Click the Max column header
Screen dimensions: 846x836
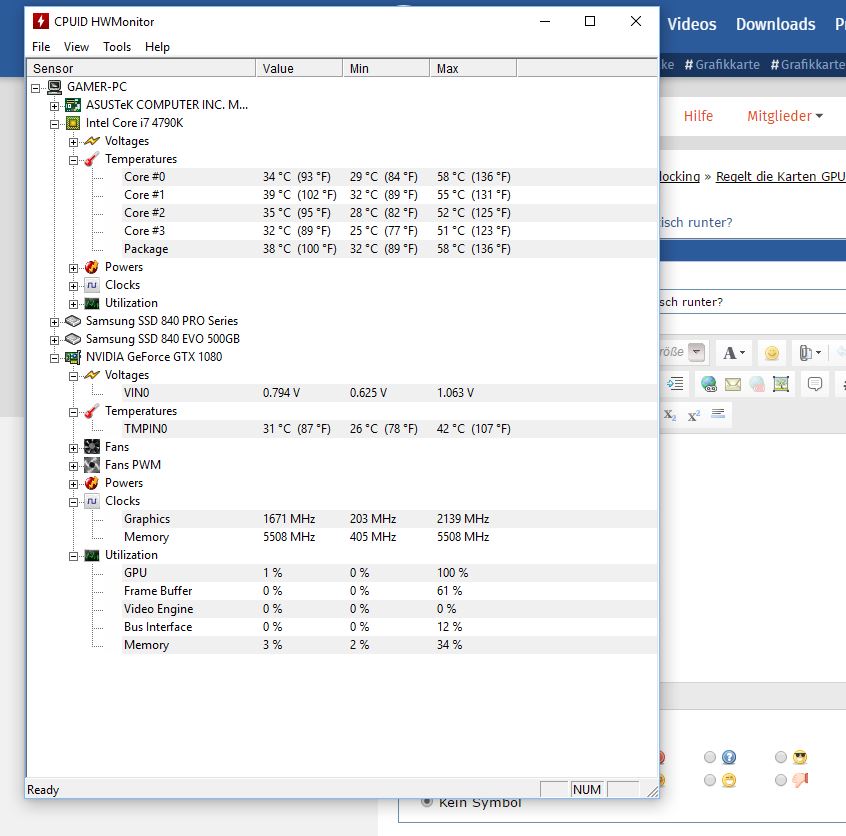point(473,69)
